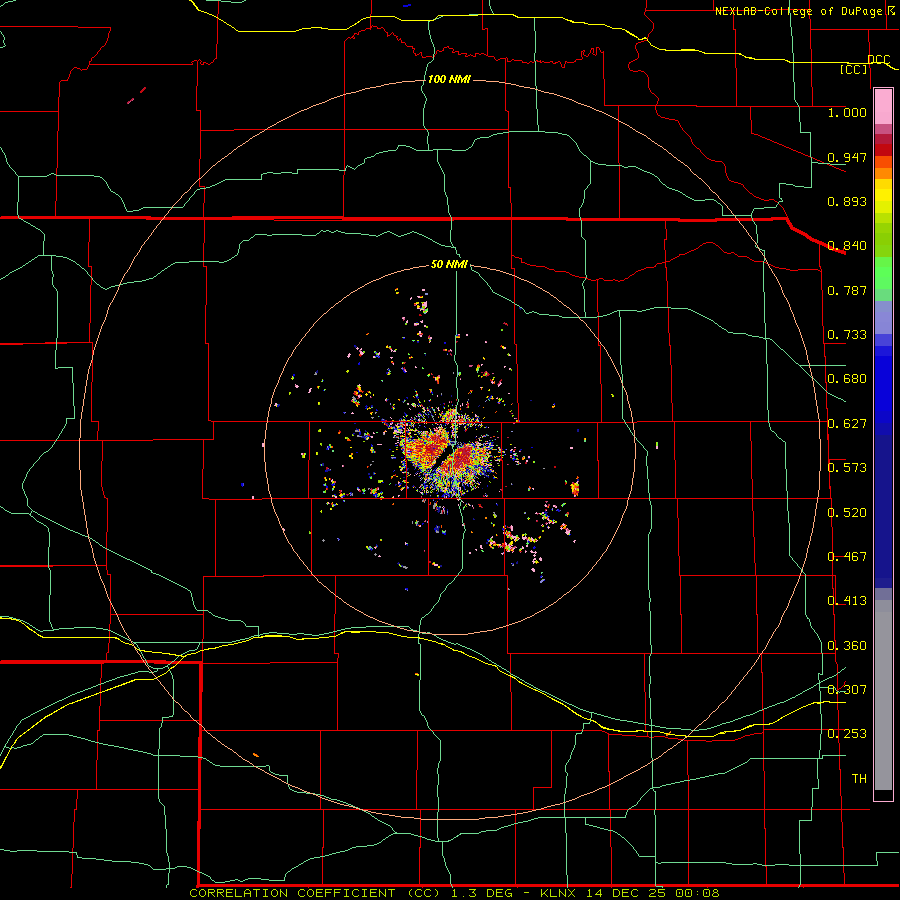Click the 0.360 legend value

[847, 646]
